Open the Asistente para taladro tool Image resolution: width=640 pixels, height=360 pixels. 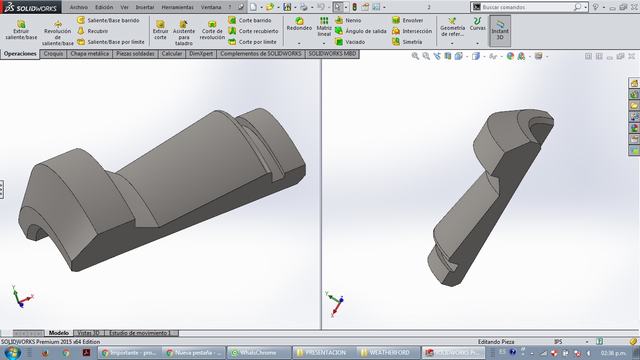[184, 32]
